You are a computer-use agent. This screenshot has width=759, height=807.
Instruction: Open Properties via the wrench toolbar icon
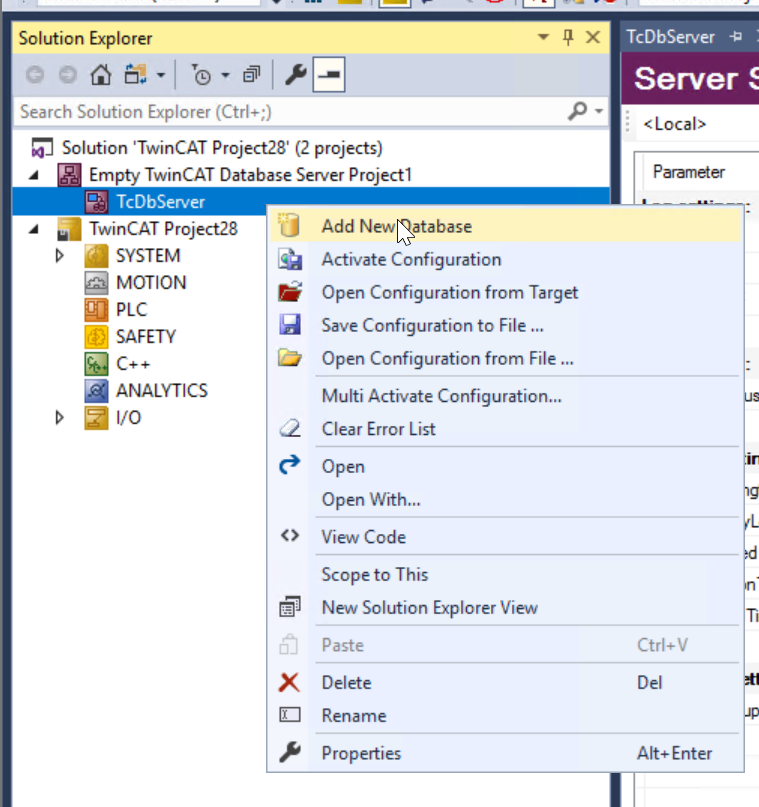295,75
